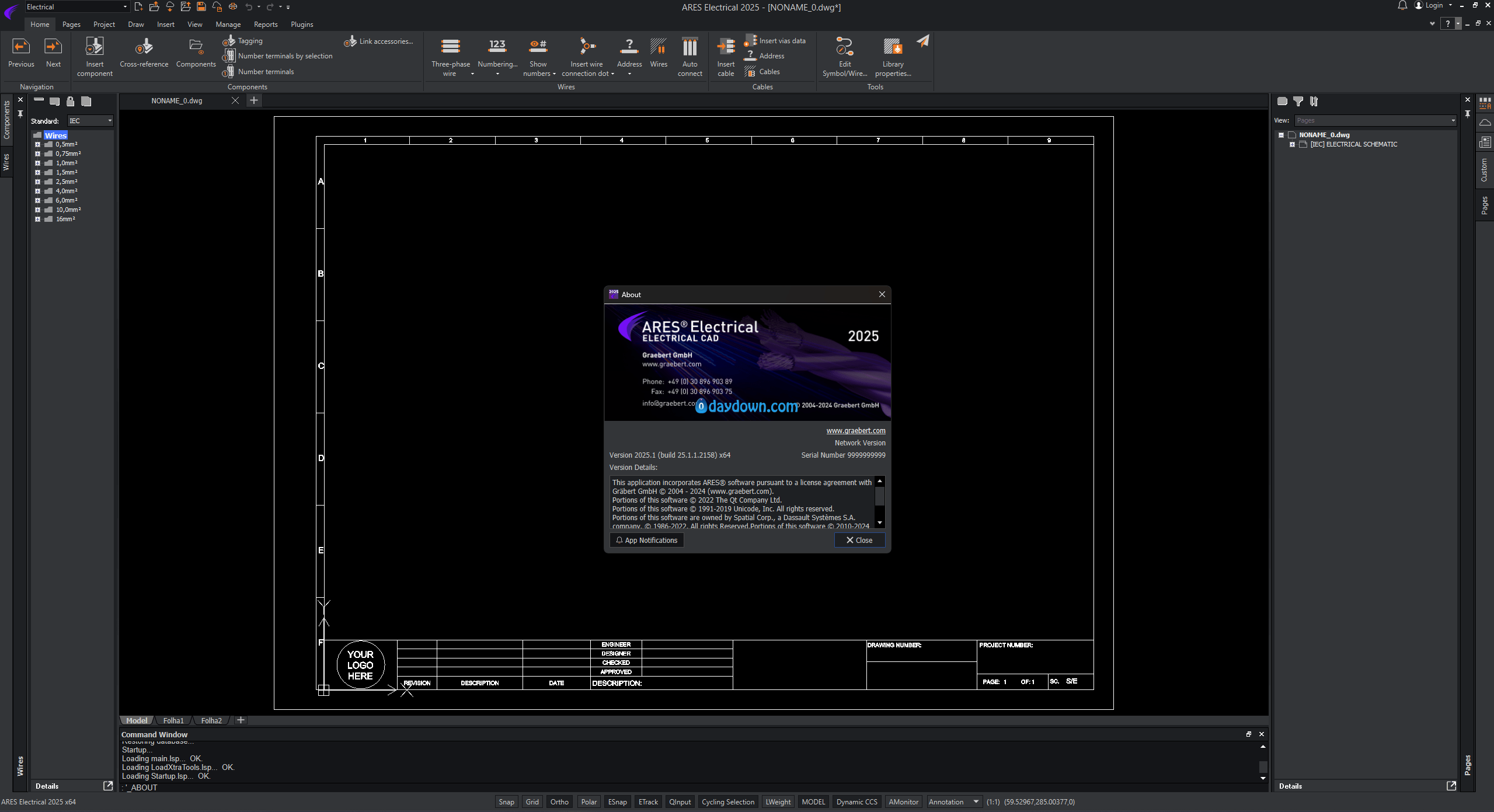Click the orange Save floppy disk icon
Image resolution: width=1494 pixels, height=812 pixels.
201,7
